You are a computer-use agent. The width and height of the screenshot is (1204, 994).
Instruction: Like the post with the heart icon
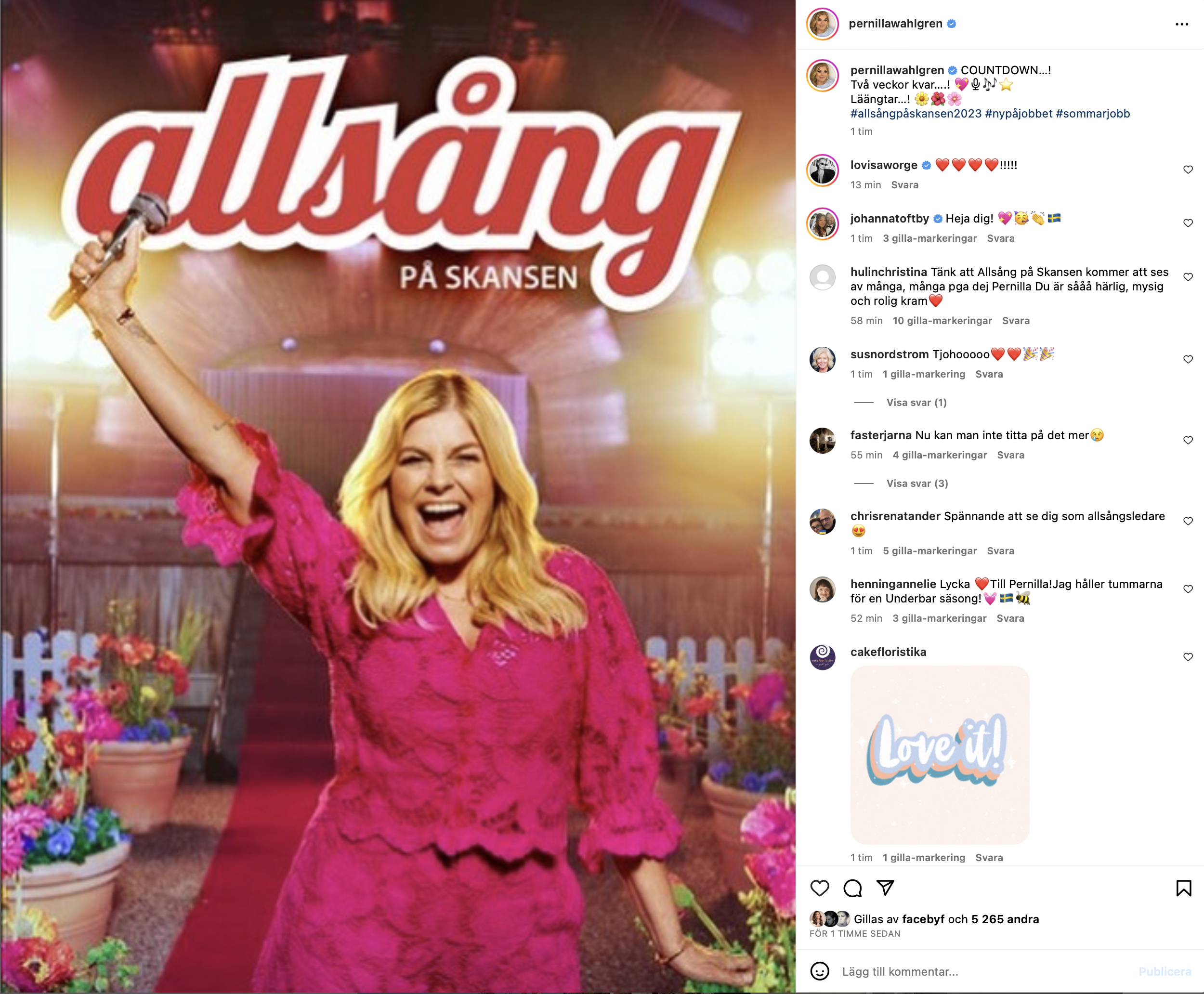click(819, 888)
